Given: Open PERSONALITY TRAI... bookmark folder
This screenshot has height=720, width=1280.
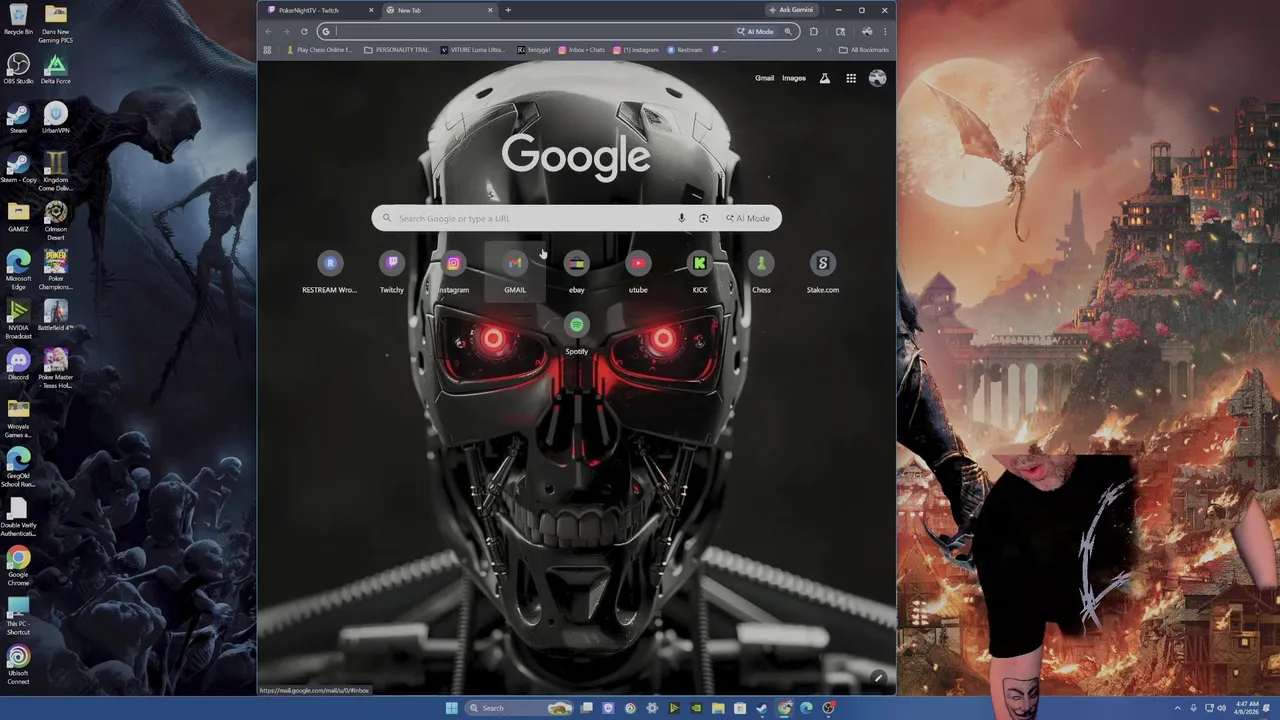Looking at the screenshot, I should point(397,50).
